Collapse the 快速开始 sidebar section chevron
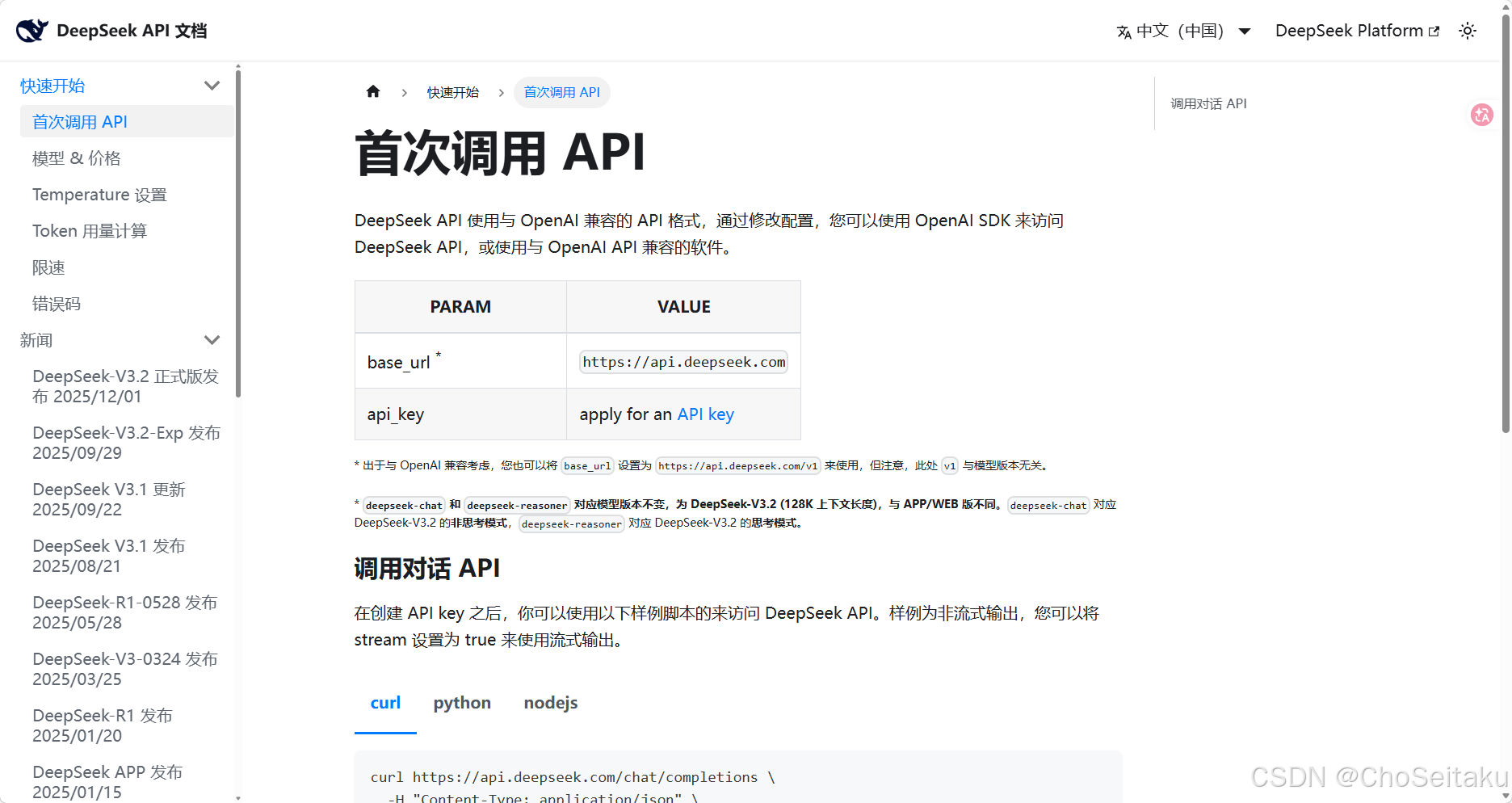The height and width of the screenshot is (803, 1512). 212,86
